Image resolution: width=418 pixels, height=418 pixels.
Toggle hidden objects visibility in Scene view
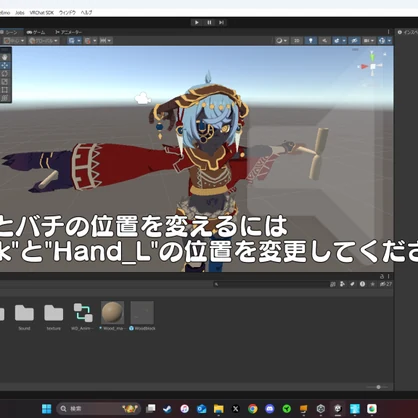click(354, 41)
